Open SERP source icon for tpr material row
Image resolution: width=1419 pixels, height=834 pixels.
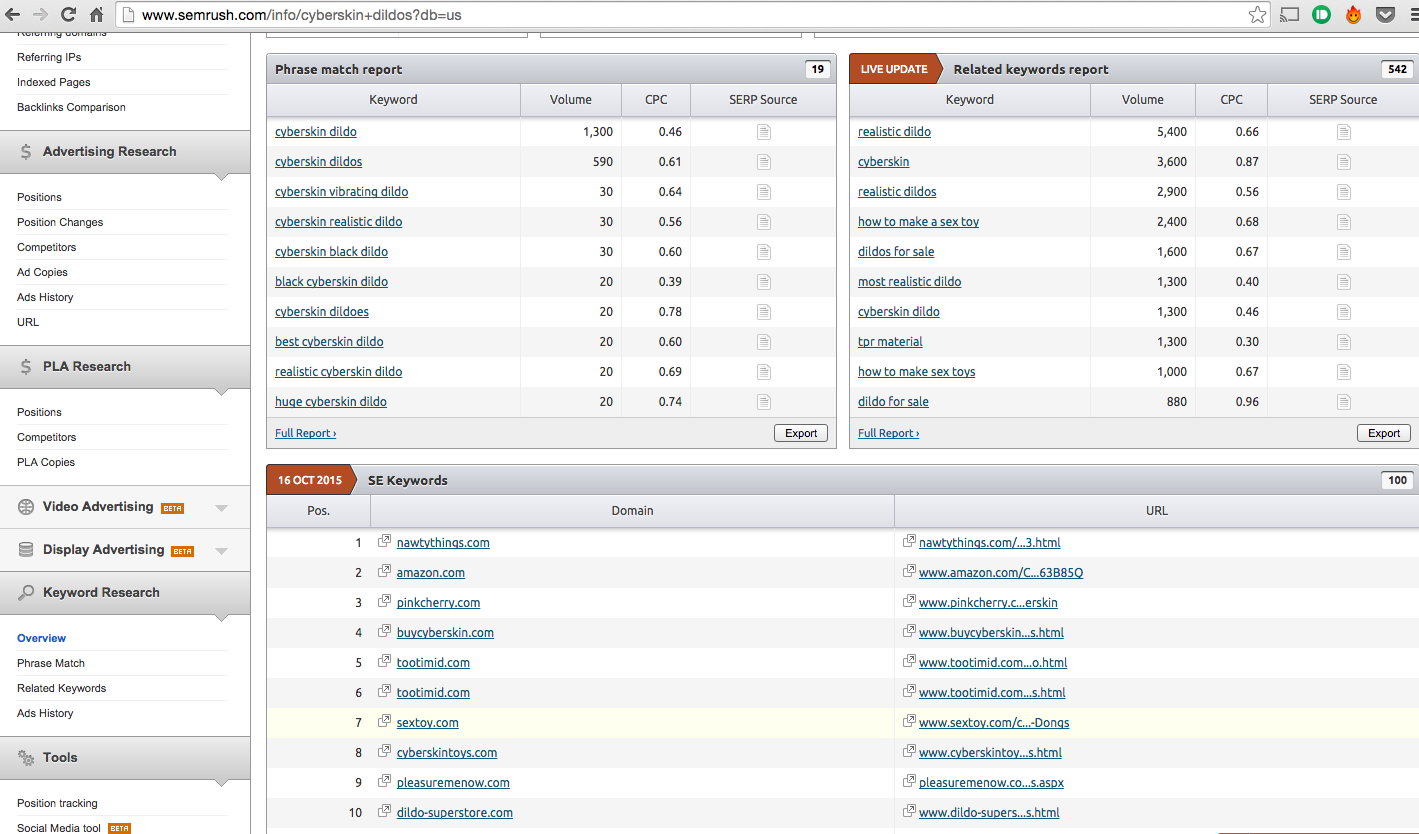(1344, 342)
